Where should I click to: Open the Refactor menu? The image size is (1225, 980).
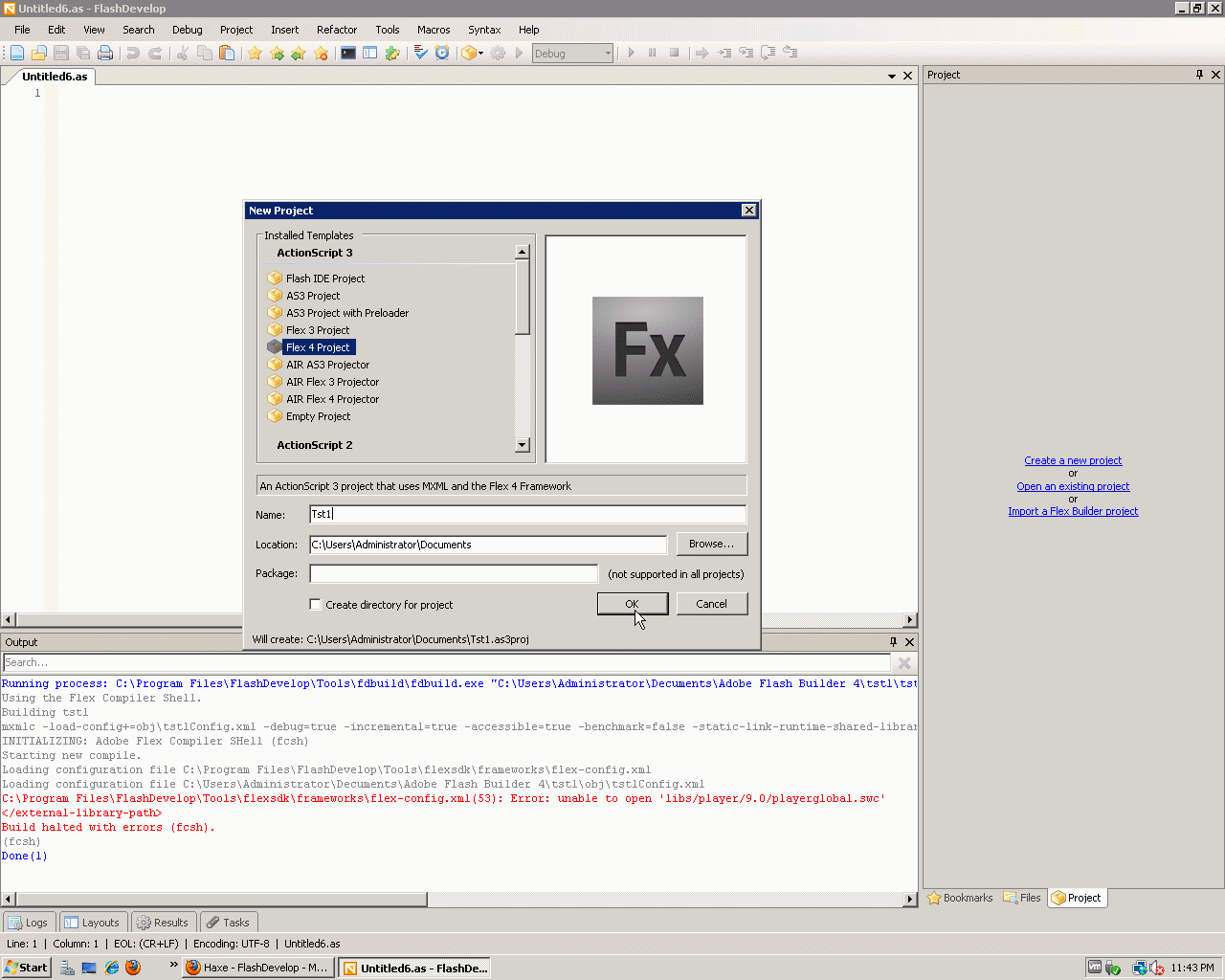tap(337, 30)
